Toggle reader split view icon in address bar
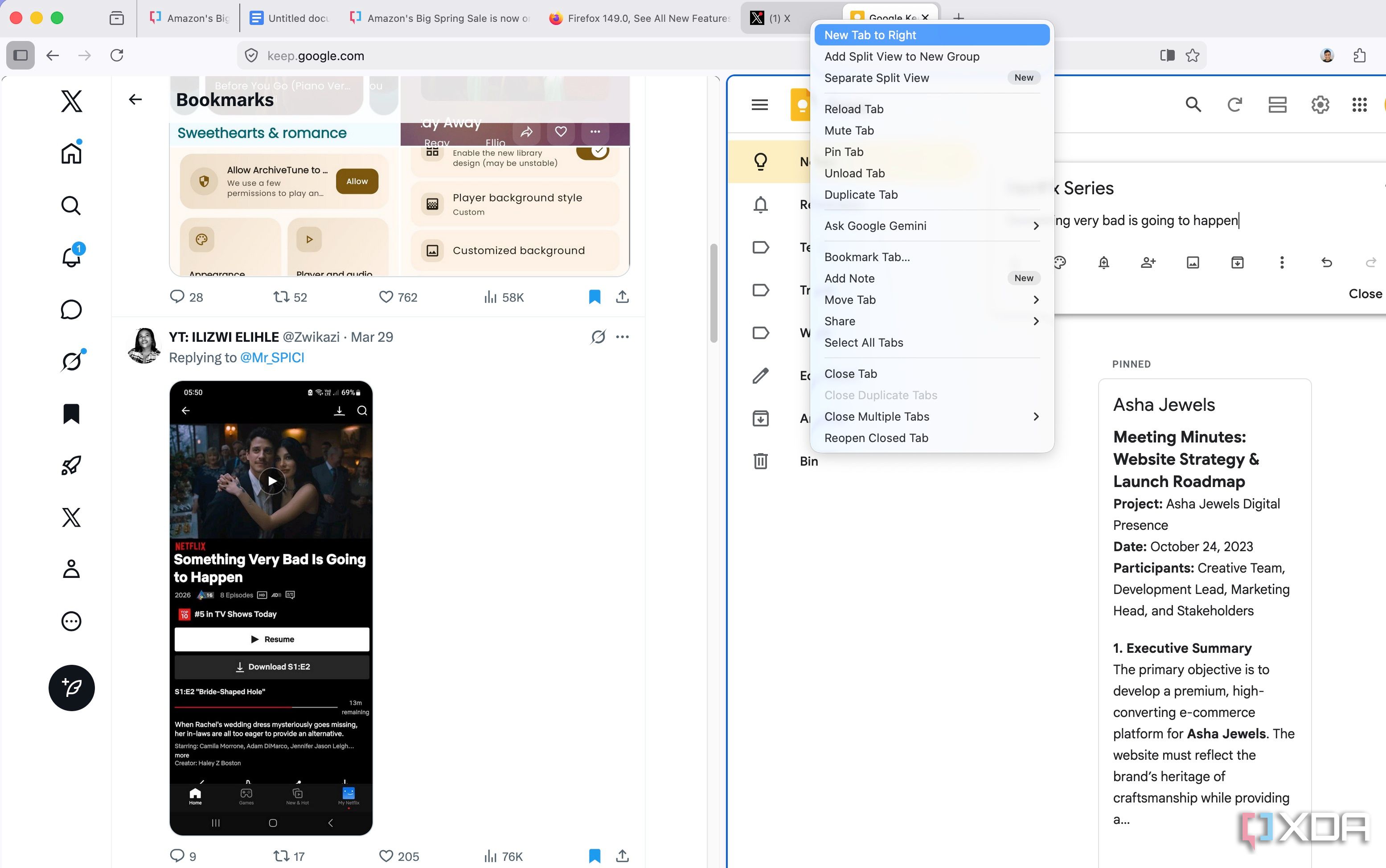 tap(1167, 55)
